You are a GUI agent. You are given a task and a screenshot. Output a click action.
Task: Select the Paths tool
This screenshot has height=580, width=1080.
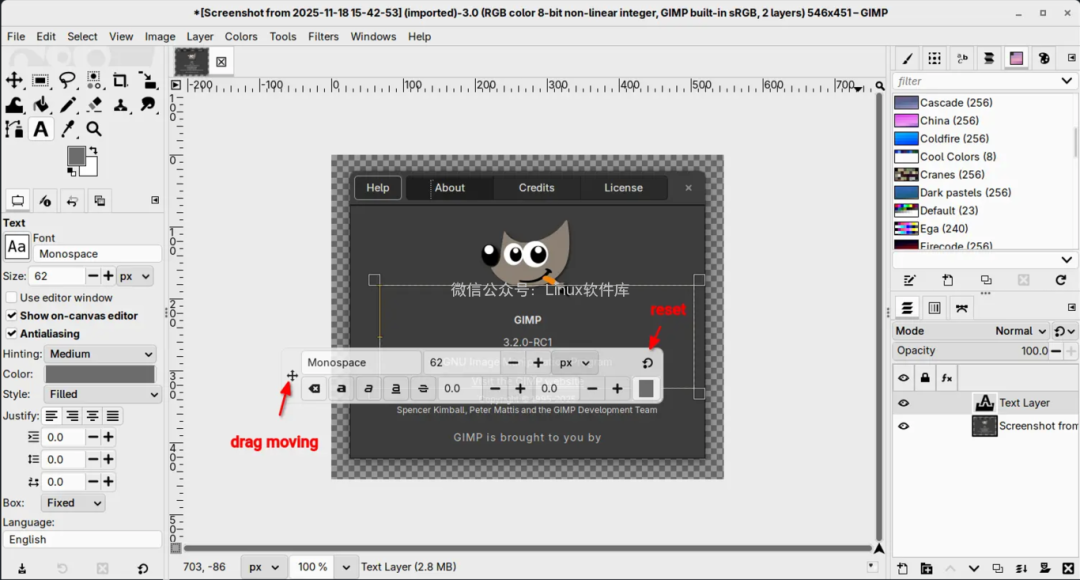[x=14, y=129]
